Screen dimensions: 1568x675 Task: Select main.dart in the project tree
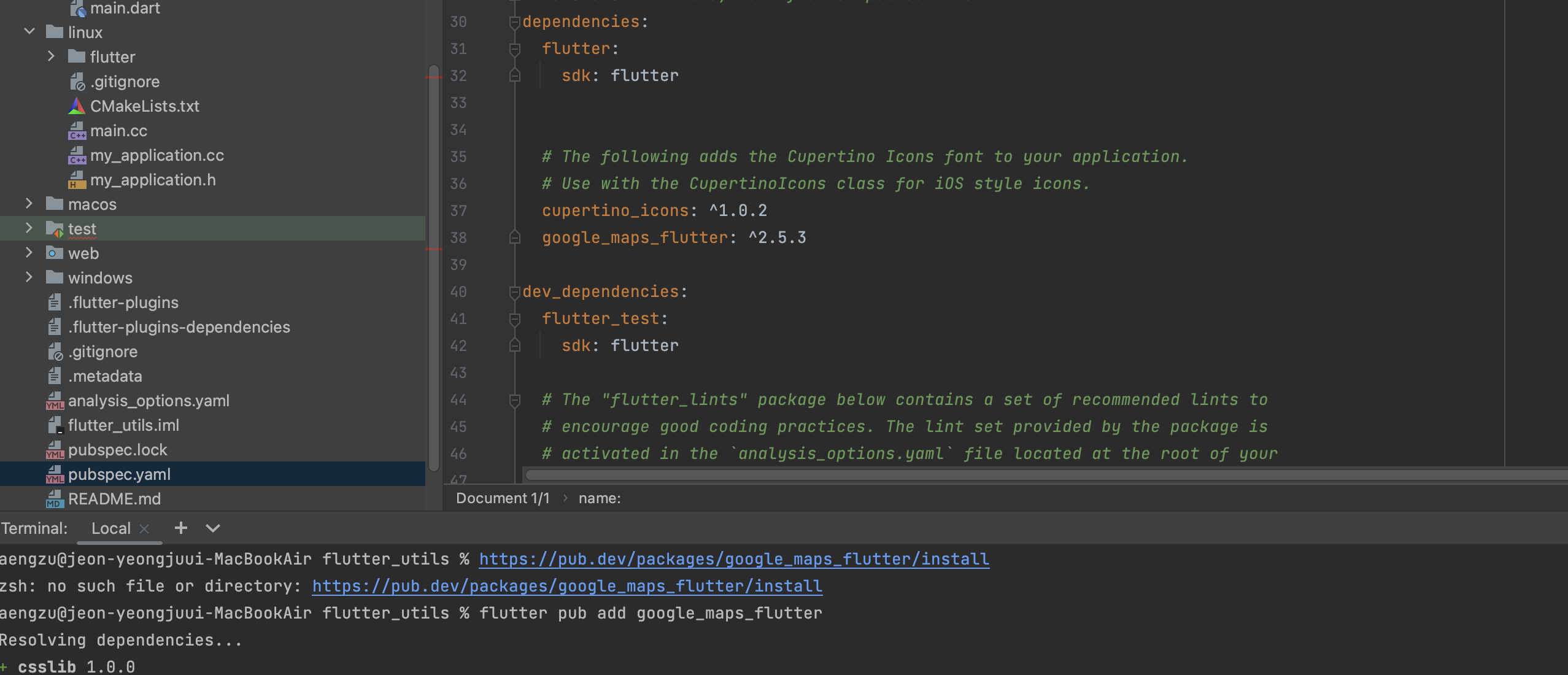[212, 9]
